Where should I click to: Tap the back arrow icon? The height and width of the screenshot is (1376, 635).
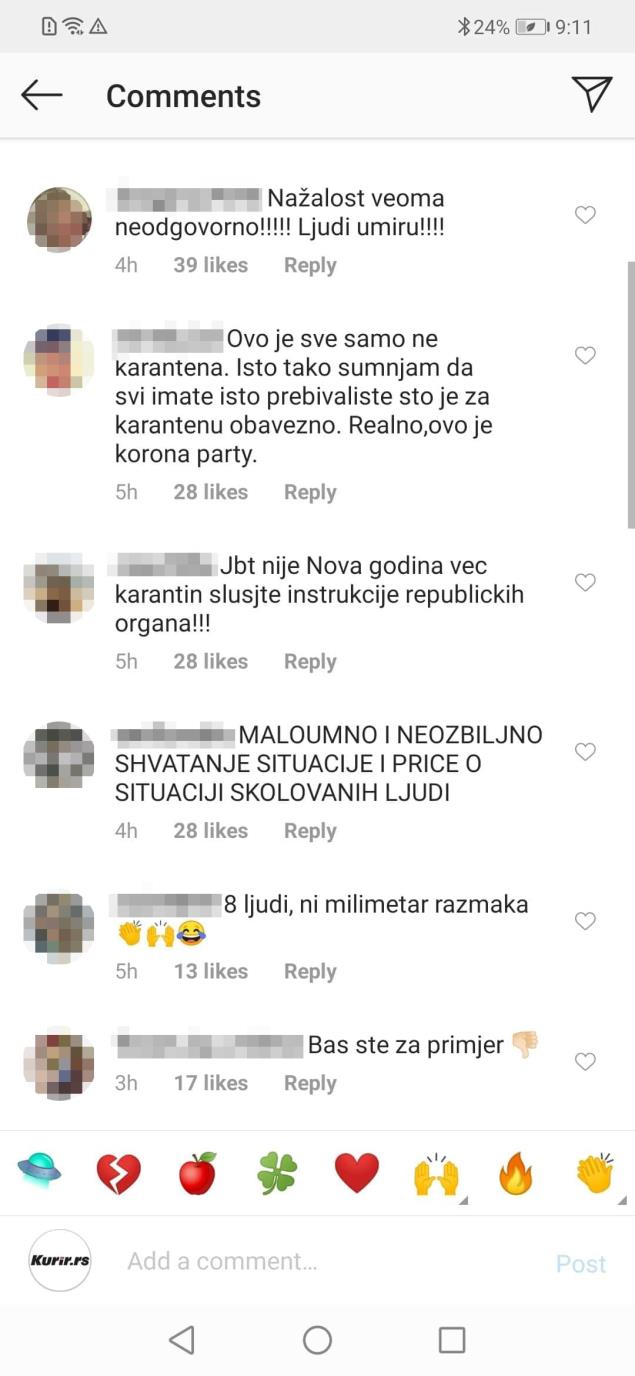coord(42,95)
